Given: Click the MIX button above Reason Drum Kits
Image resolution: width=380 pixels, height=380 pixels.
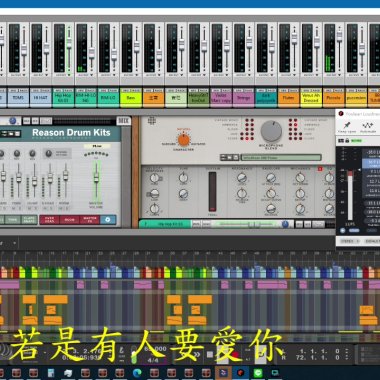Looking at the screenshot, I should [x=124, y=121].
